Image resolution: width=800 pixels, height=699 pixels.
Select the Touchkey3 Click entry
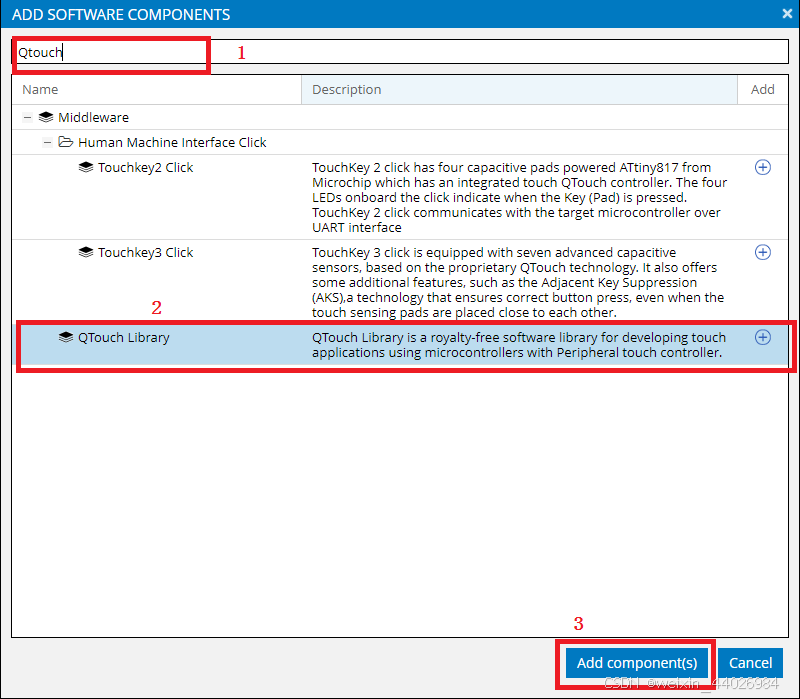(x=400, y=282)
